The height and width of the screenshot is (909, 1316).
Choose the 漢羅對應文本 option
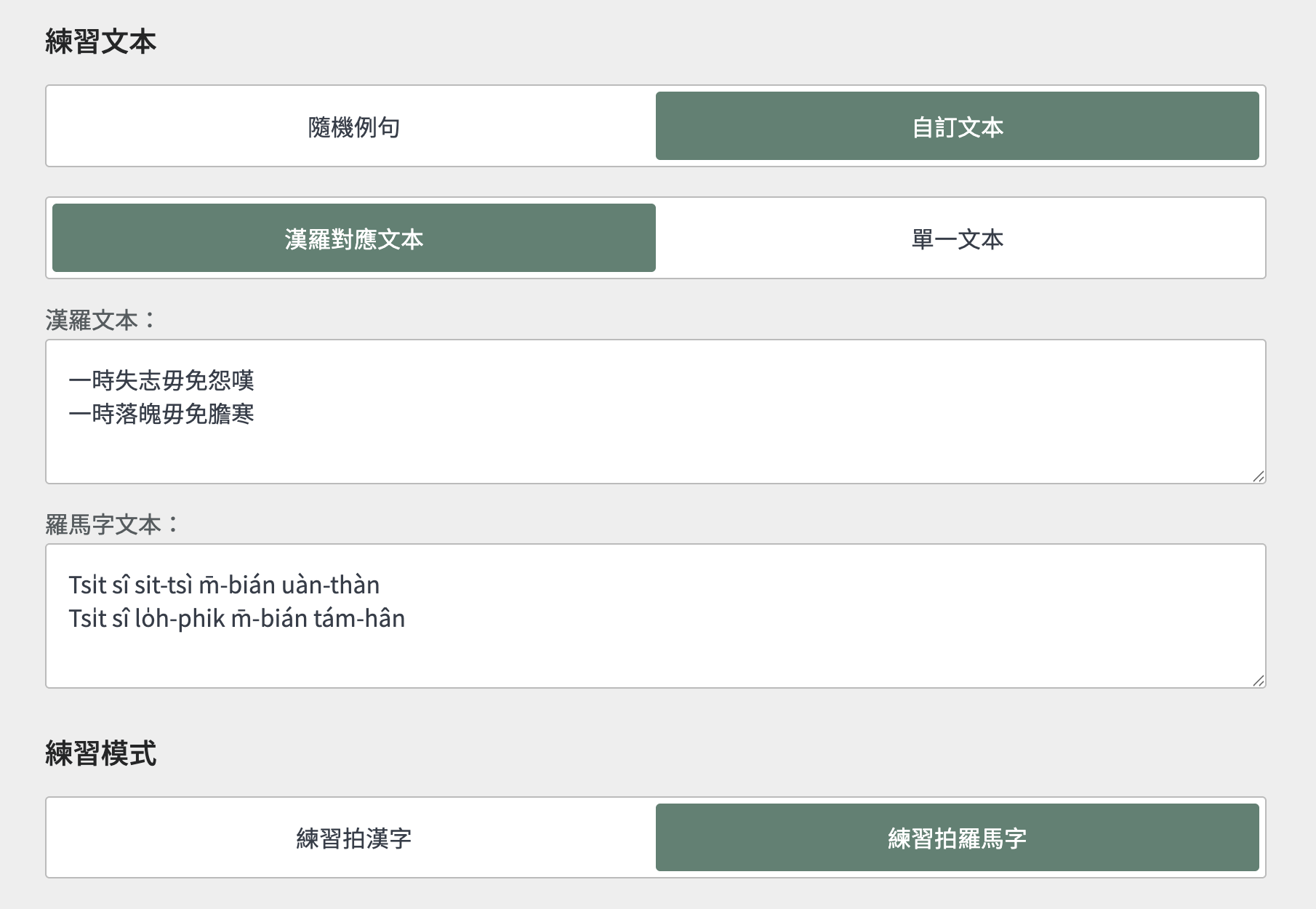[353, 239]
